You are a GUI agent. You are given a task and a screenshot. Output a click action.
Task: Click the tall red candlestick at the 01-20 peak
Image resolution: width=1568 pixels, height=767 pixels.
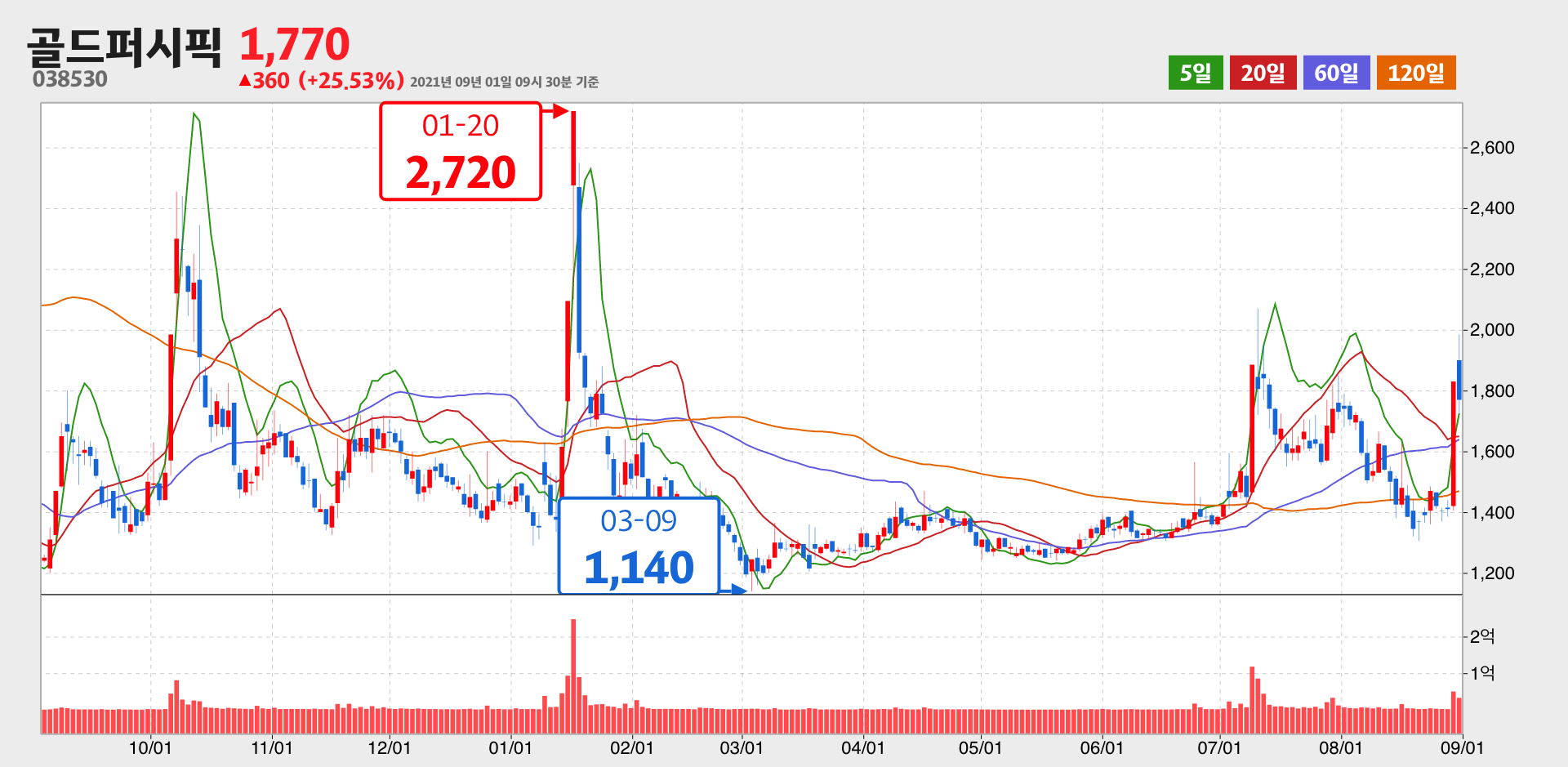(573, 148)
